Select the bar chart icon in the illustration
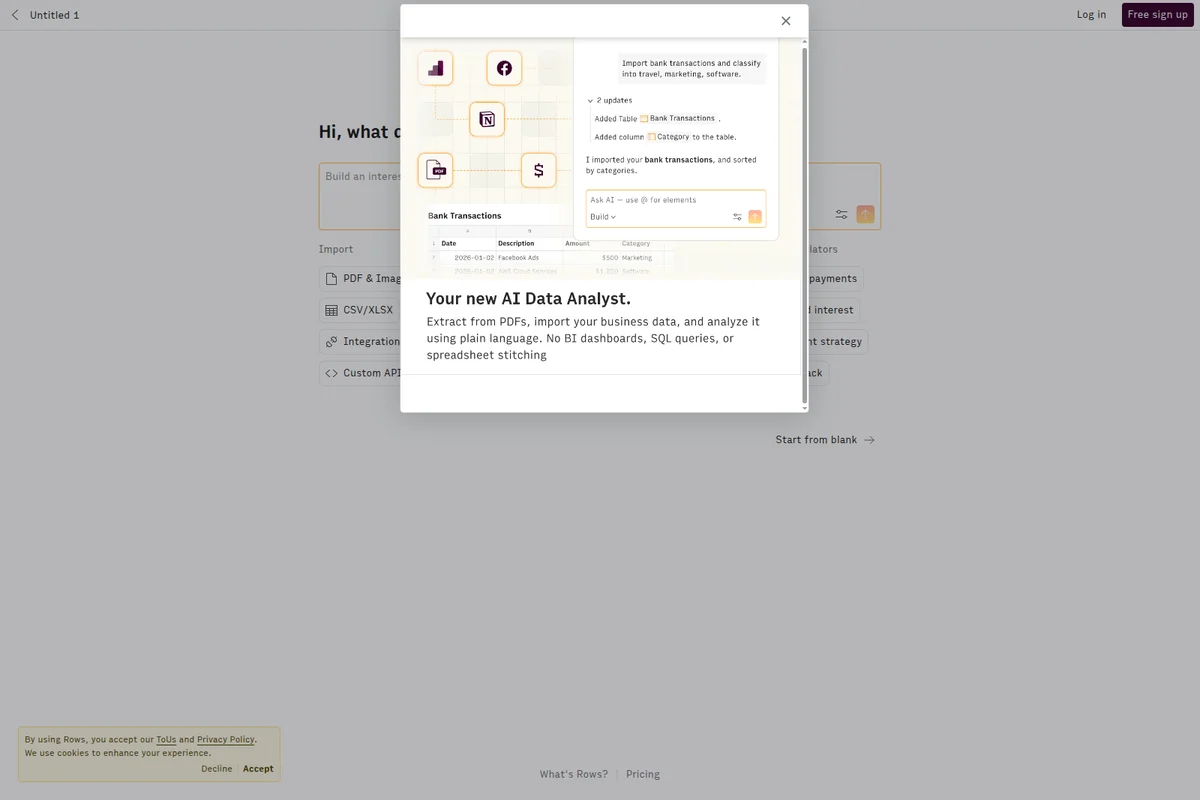 (x=435, y=68)
